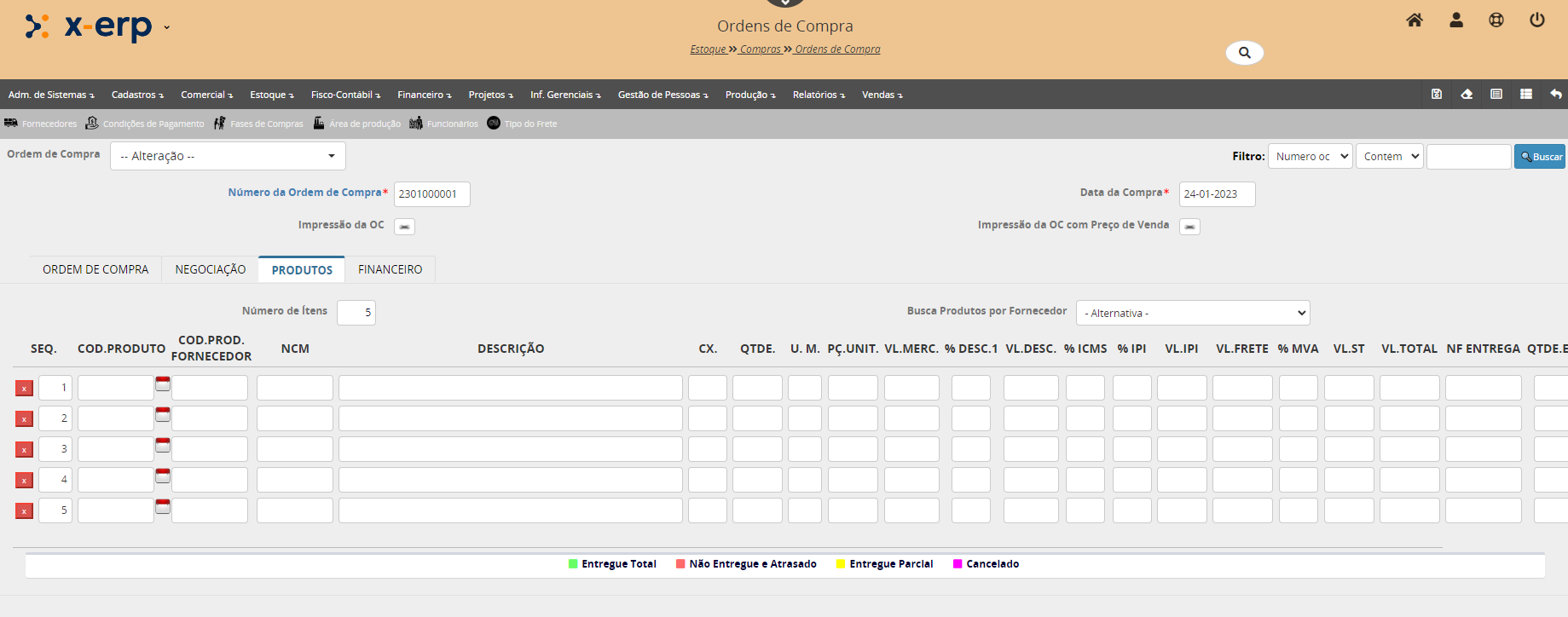Log out using the power icon
This screenshot has width=1568, height=617.
(x=1537, y=20)
